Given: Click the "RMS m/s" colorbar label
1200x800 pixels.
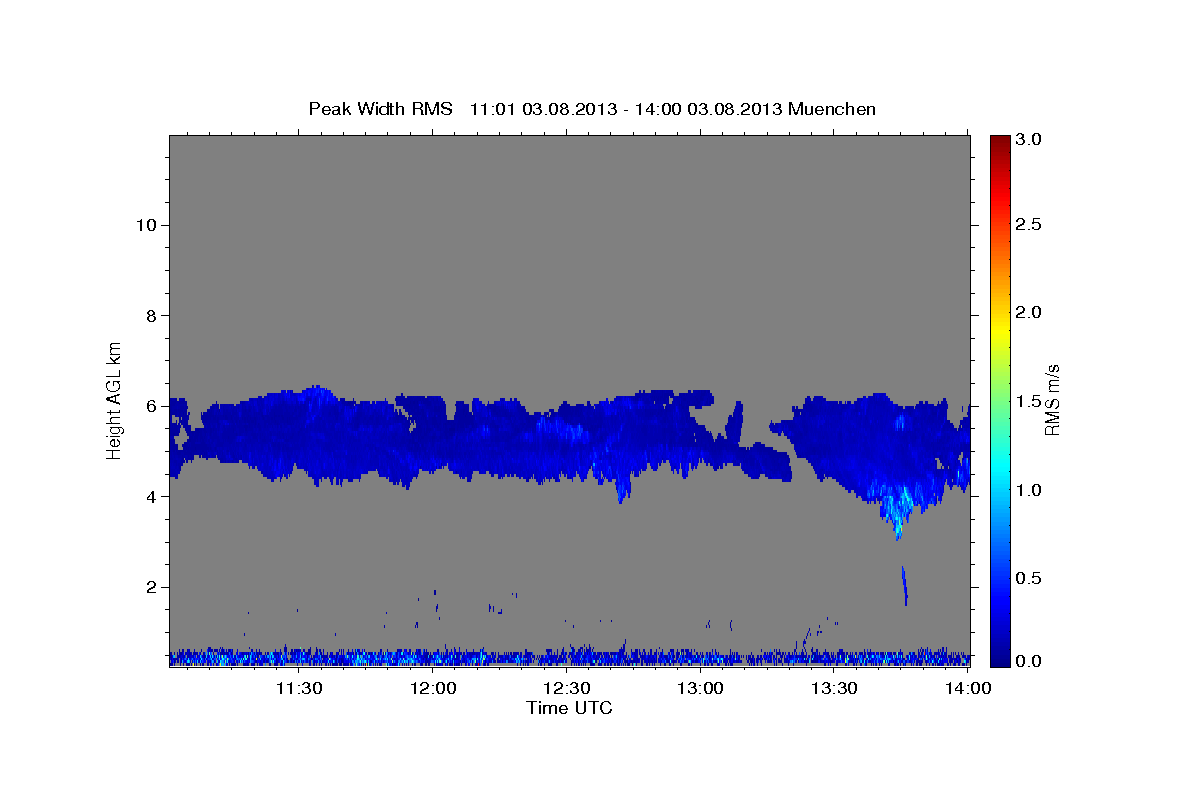Looking at the screenshot, I should pyautogui.click(x=1051, y=398).
